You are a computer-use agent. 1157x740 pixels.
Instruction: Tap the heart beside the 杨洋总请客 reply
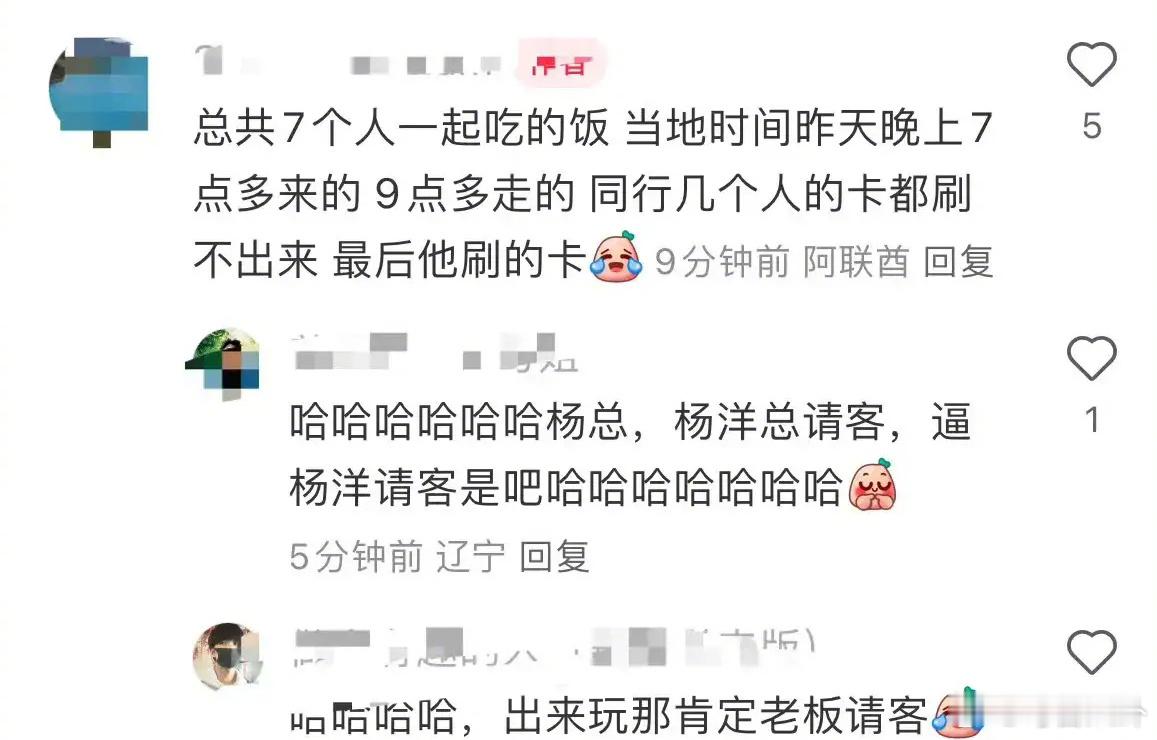pyautogui.click(x=1091, y=358)
